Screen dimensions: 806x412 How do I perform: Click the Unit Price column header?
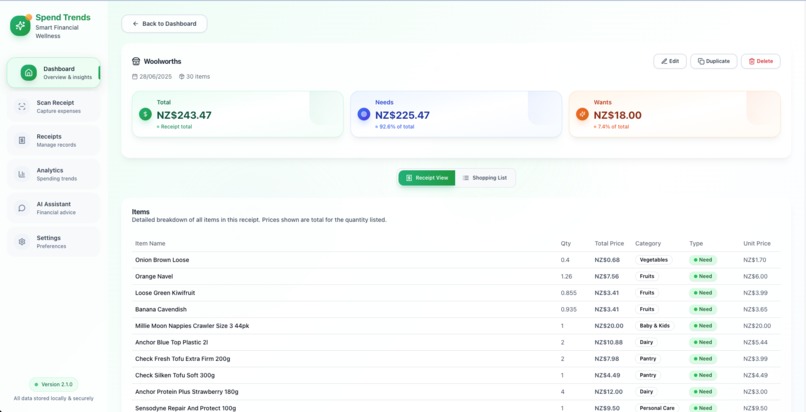tap(757, 244)
